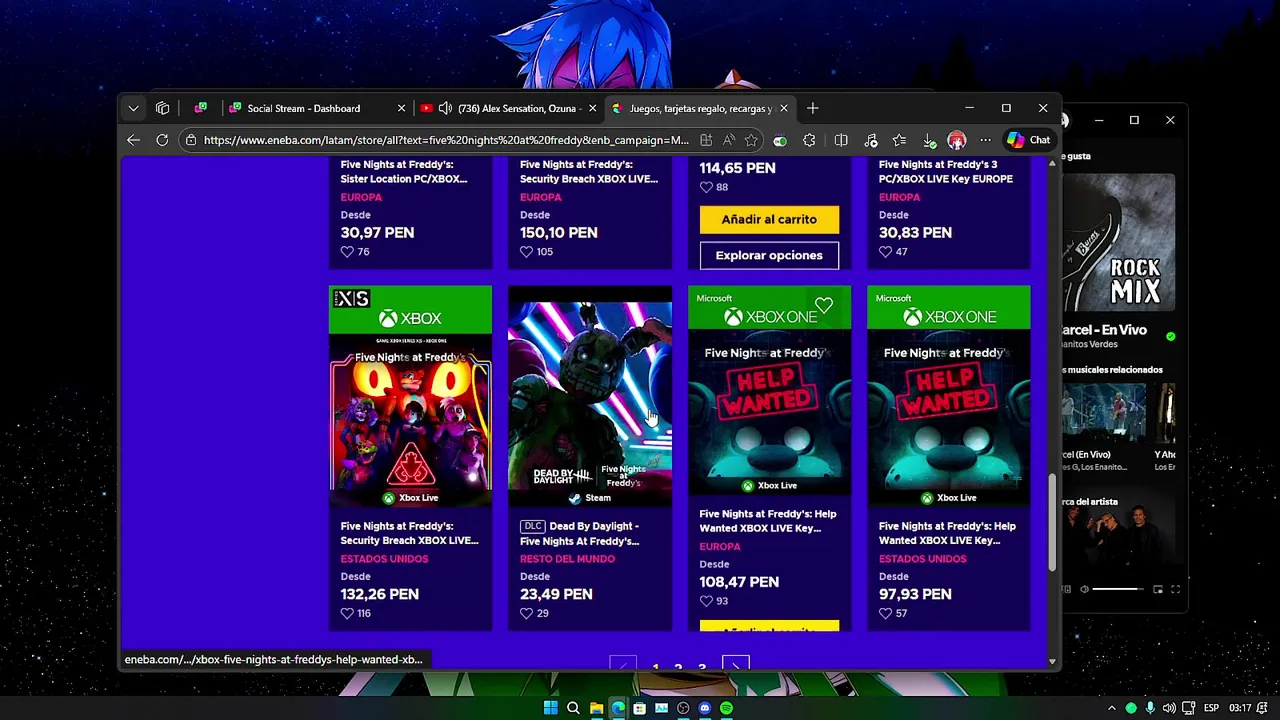Toggle wishlist heart showing 88
The image size is (1280, 720).
coord(706,187)
